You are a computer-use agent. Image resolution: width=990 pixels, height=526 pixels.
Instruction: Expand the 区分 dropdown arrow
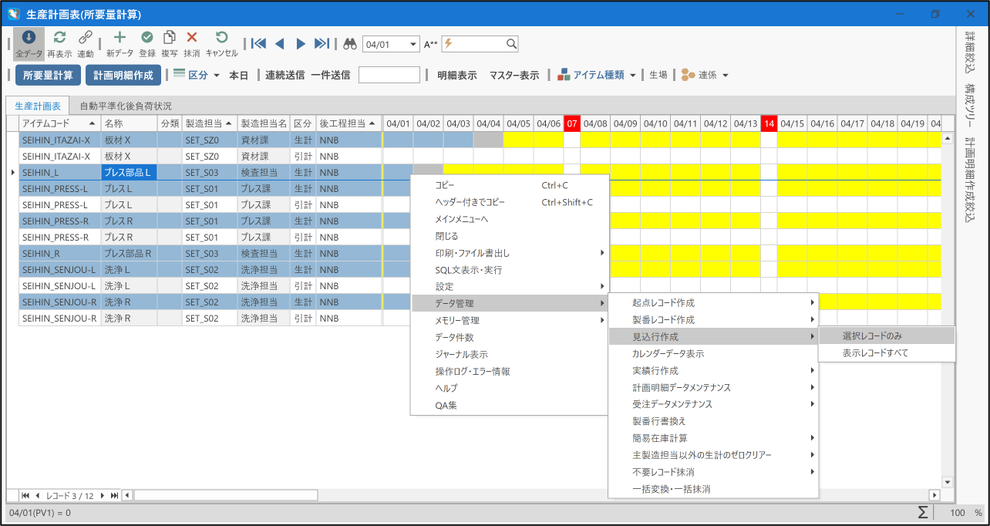pyautogui.click(x=217, y=75)
